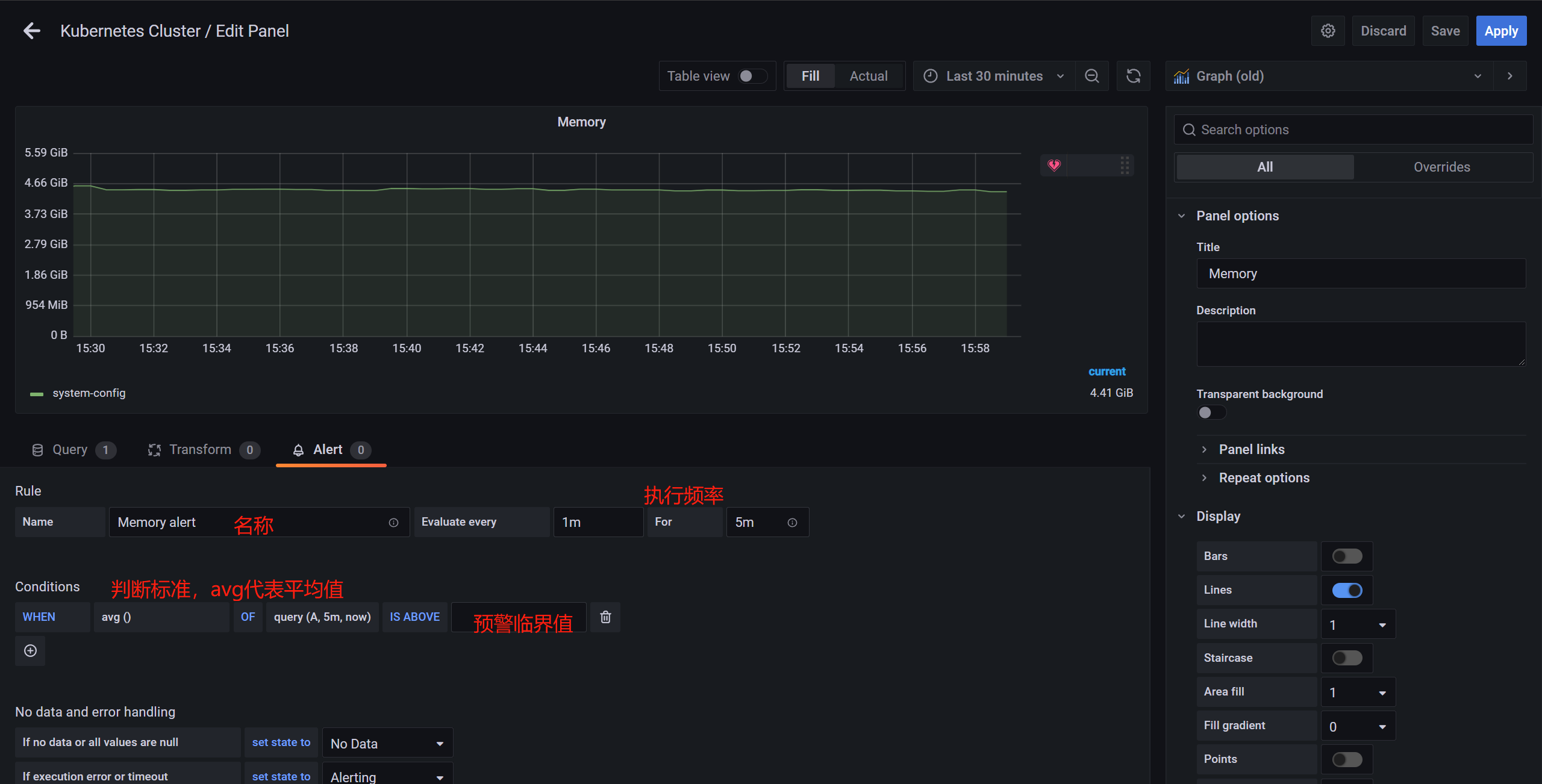Add a condition with plus icon

coord(30,651)
